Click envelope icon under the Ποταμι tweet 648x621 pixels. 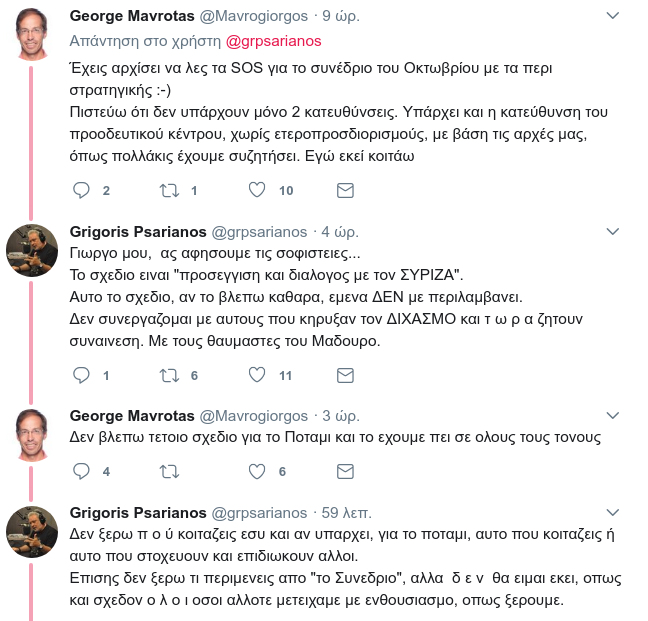click(345, 471)
